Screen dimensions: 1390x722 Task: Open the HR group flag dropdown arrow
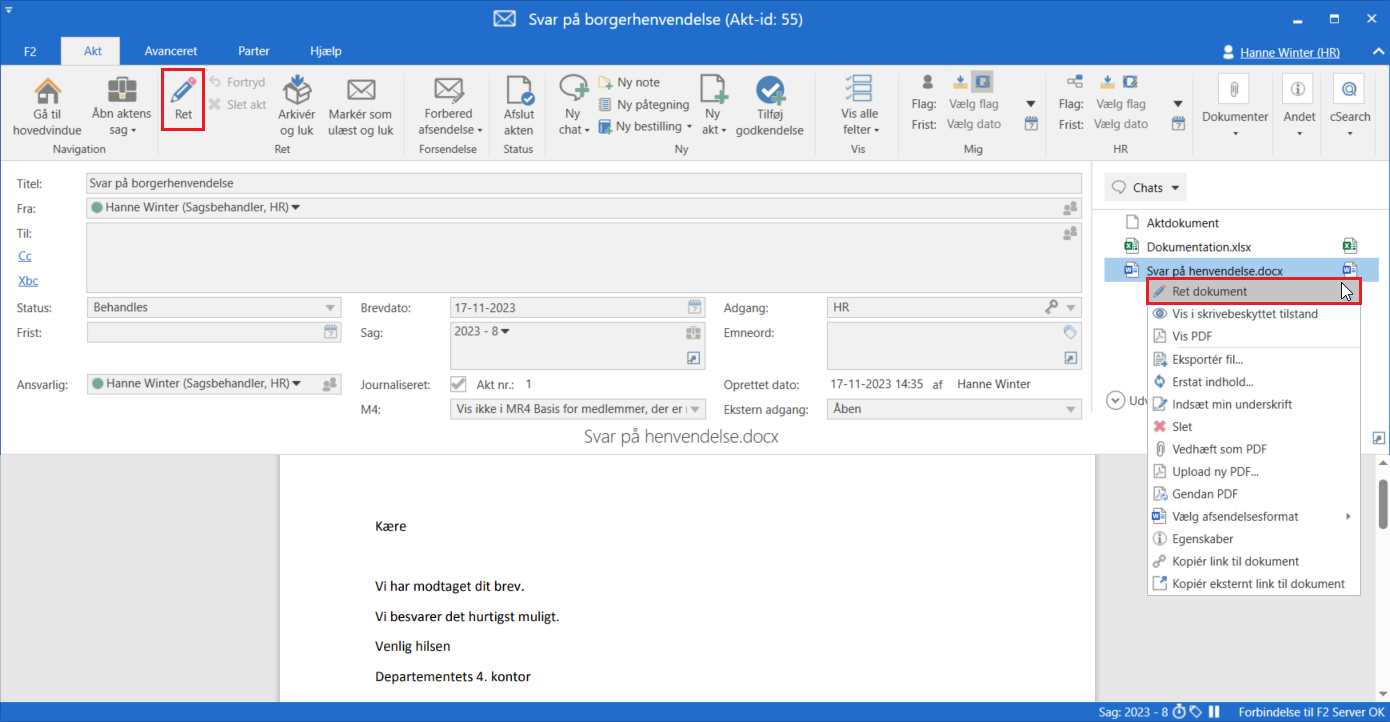[1178, 104]
